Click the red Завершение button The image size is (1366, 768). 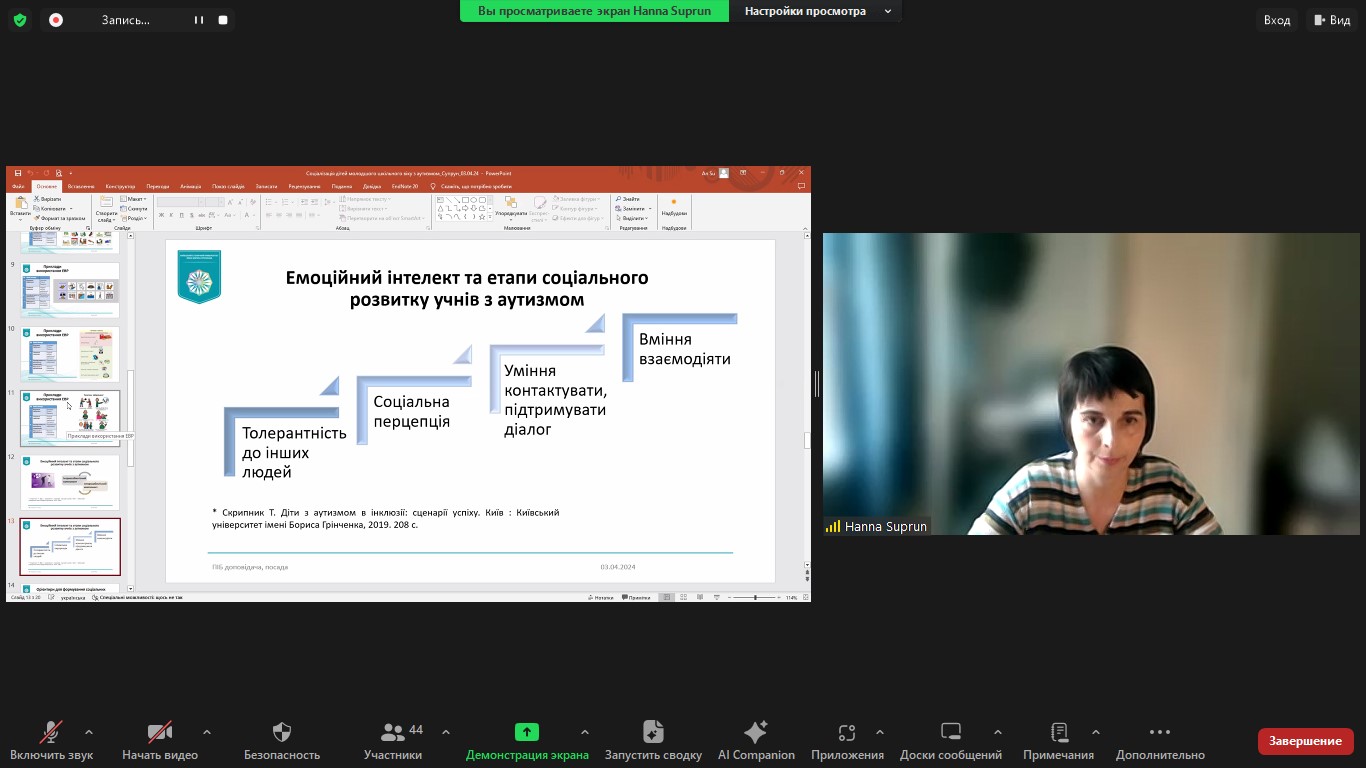point(1305,741)
